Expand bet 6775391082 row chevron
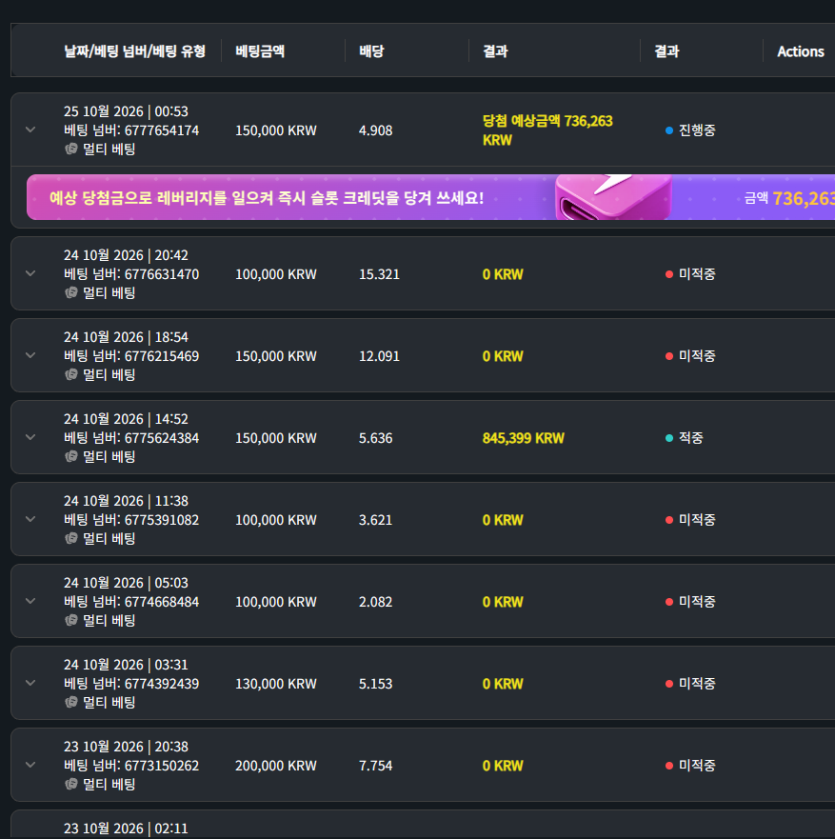 click(30, 519)
